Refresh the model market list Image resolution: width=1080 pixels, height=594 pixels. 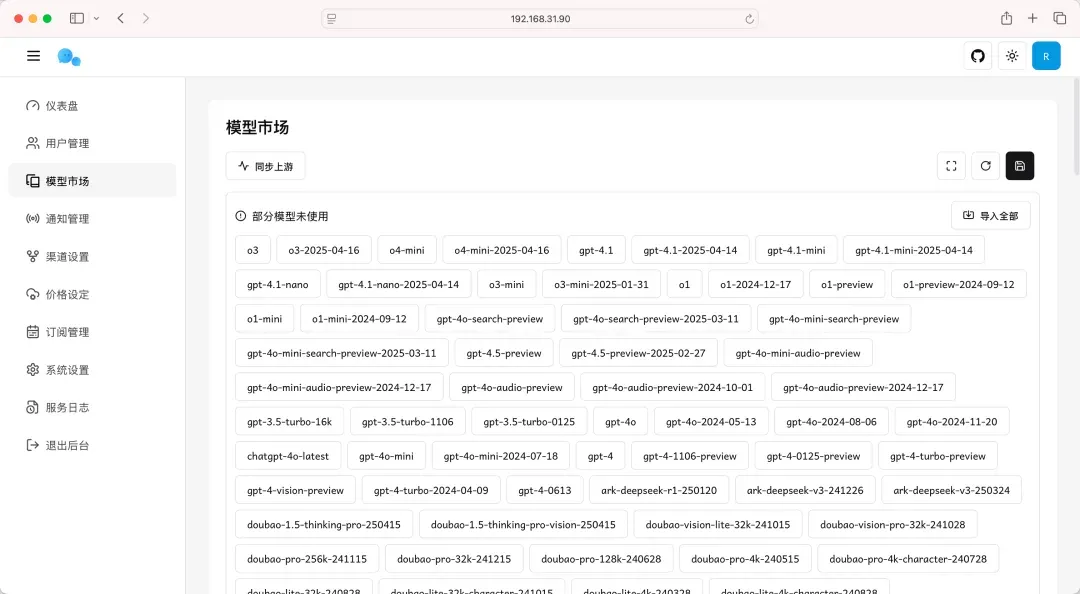(x=986, y=166)
